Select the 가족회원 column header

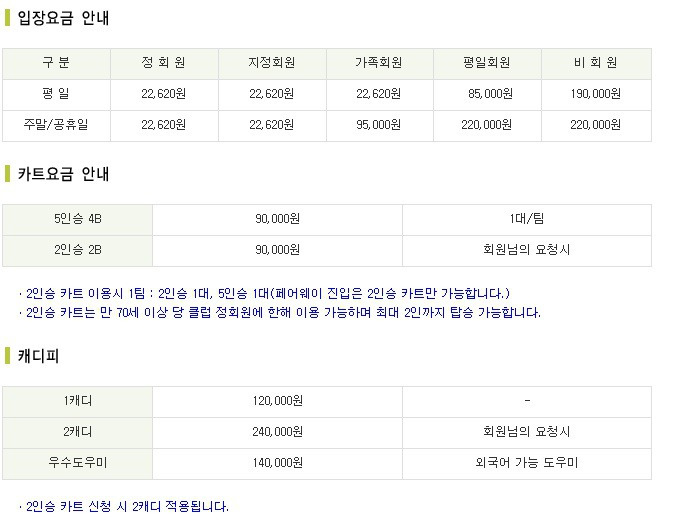pyautogui.click(x=379, y=63)
